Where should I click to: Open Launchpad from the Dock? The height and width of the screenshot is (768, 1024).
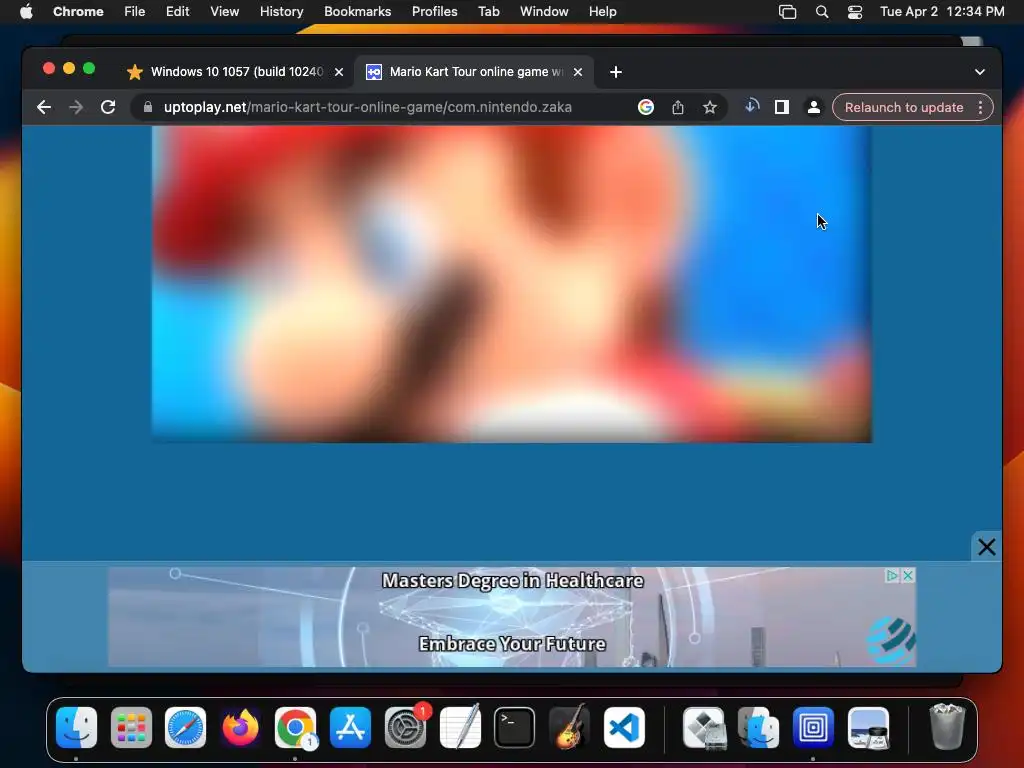tap(131, 727)
